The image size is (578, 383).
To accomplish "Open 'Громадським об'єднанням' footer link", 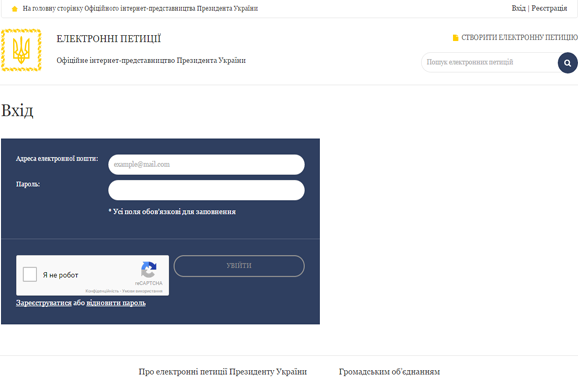I will point(390,372).
